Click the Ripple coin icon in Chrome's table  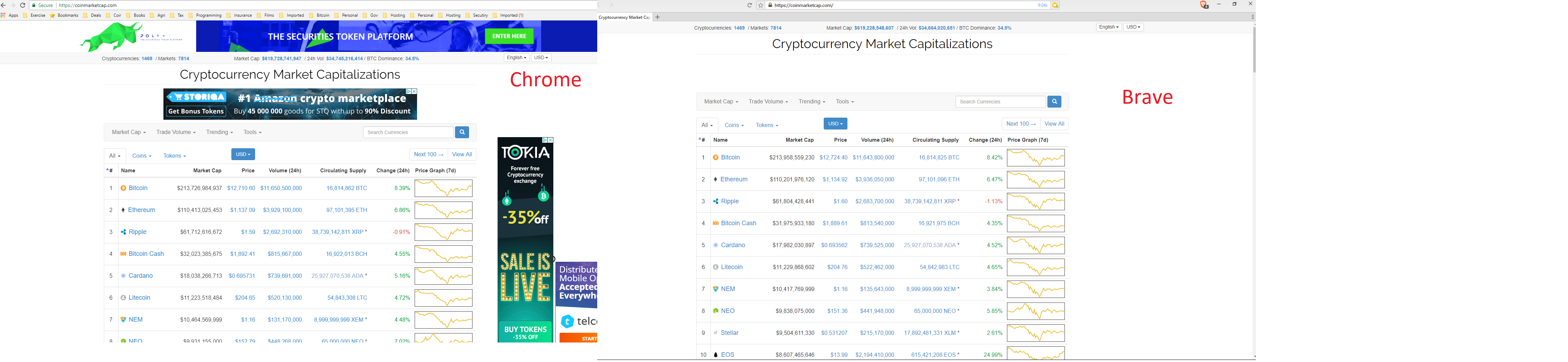coord(124,233)
